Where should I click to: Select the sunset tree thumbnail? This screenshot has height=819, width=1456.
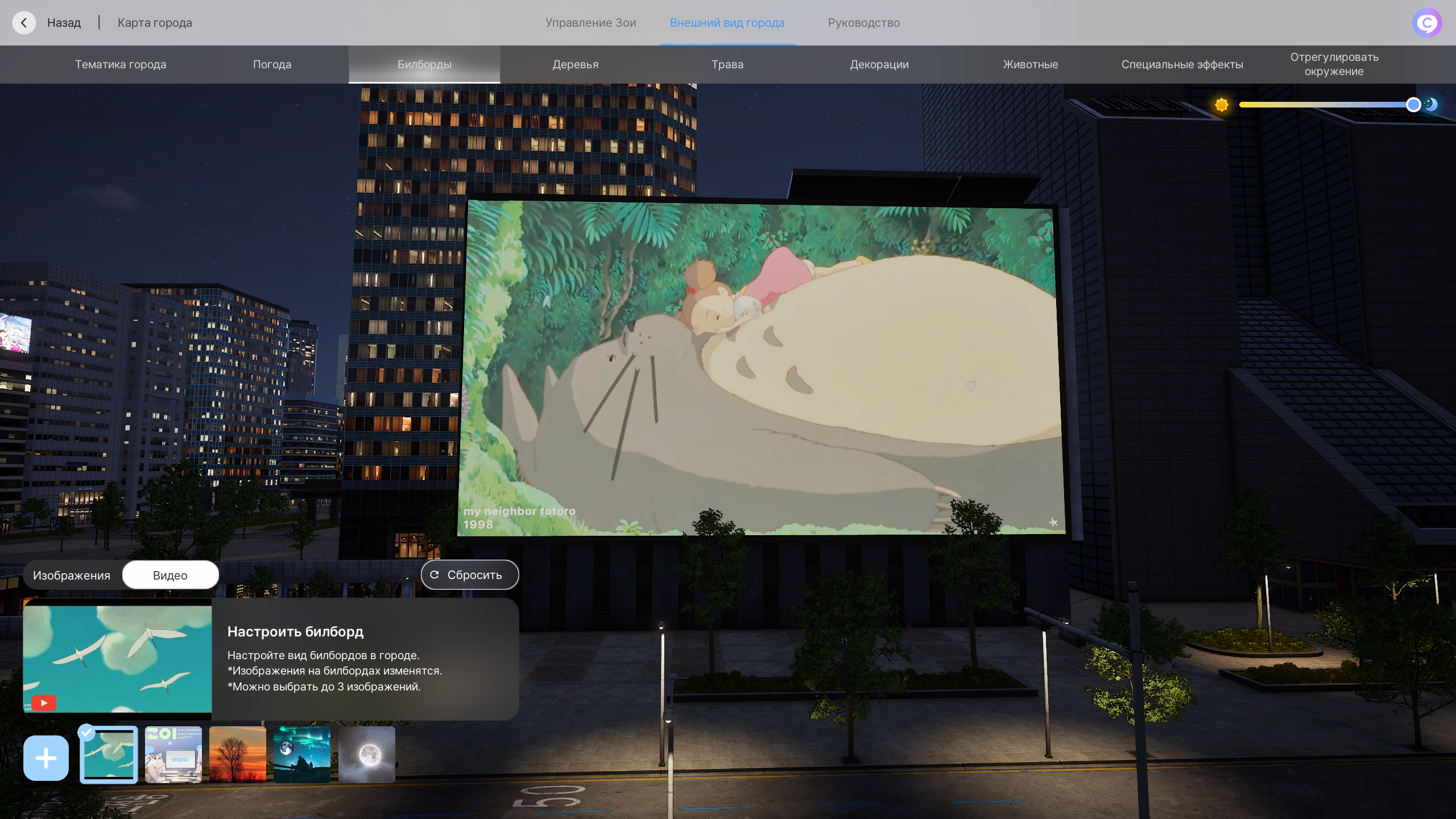coord(238,755)
